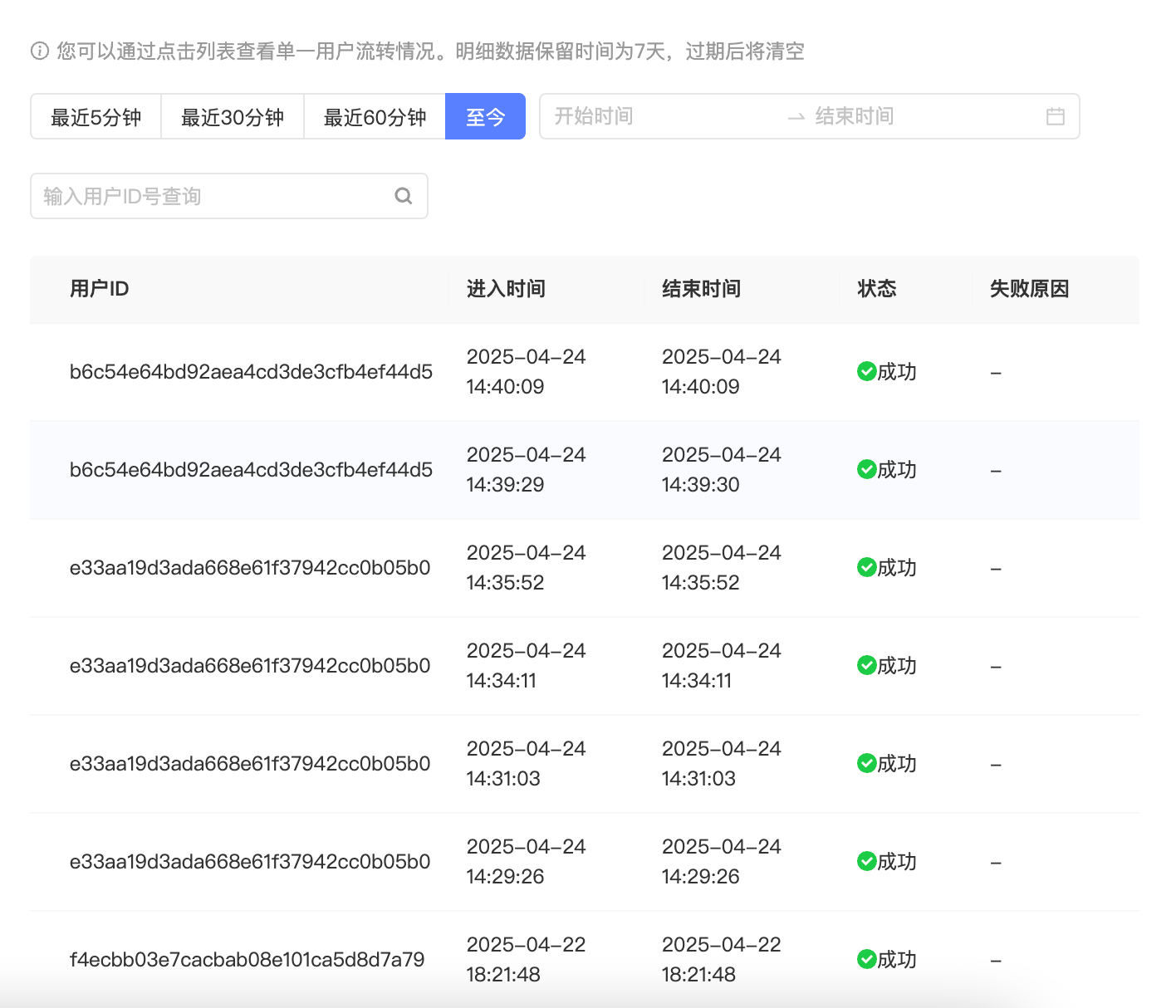This screenshot has width=1176, height=1008.
Task: Select the 最近5分钟 time filter
Action: click(96, 116)
